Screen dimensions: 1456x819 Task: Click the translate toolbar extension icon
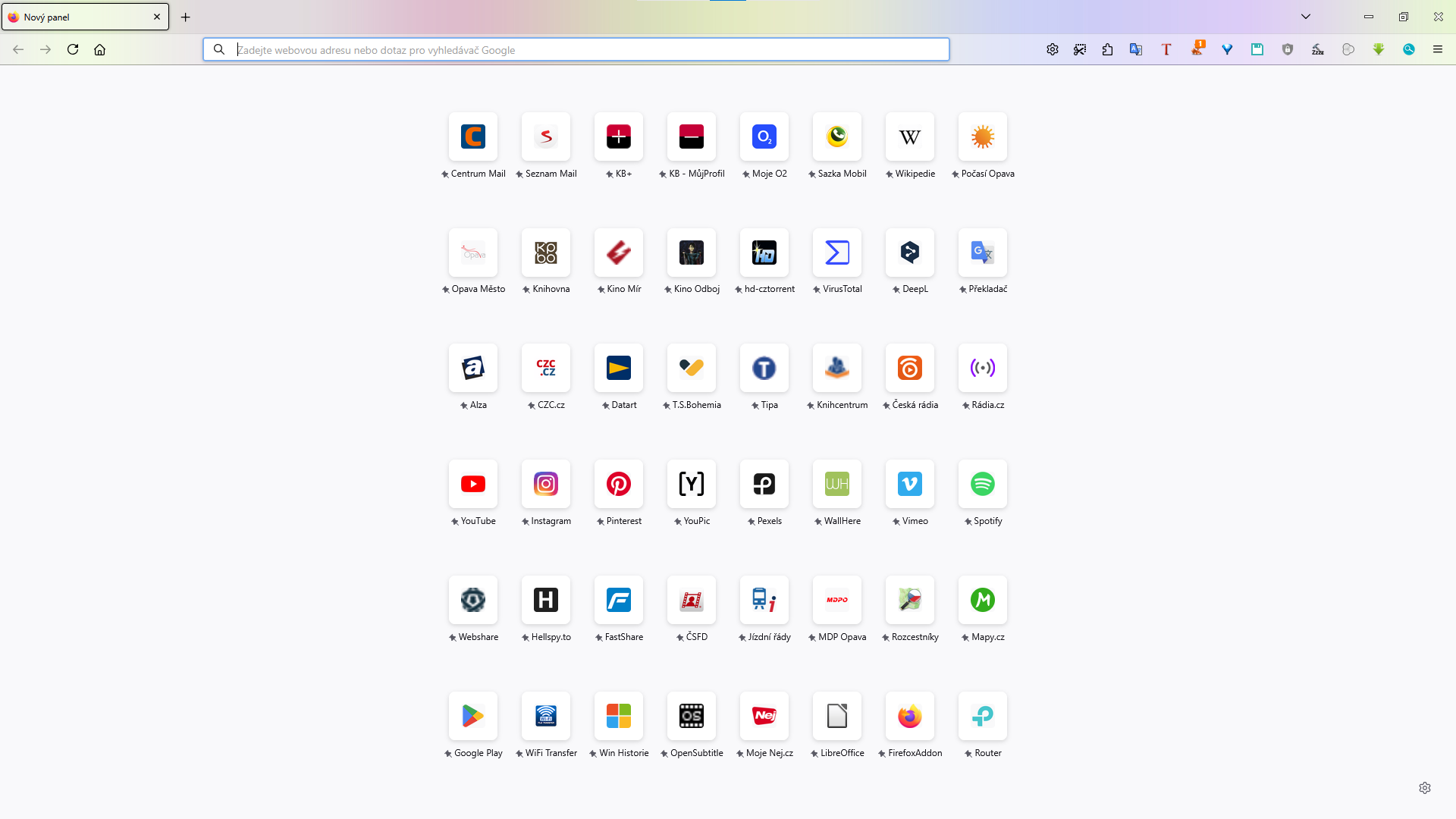[1136, 50]
